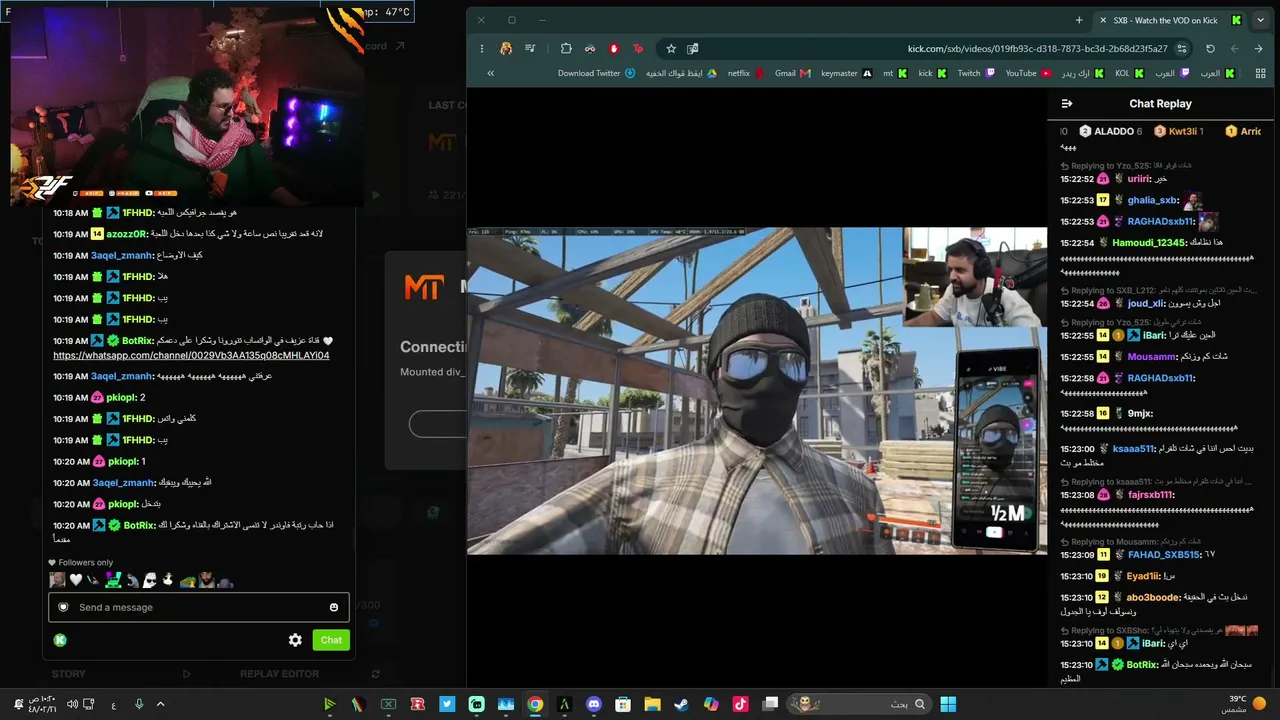Open the Download Twitter bookmark
Image resolution: width=1280 pixels, height=720 pixels.
point(596,73)
